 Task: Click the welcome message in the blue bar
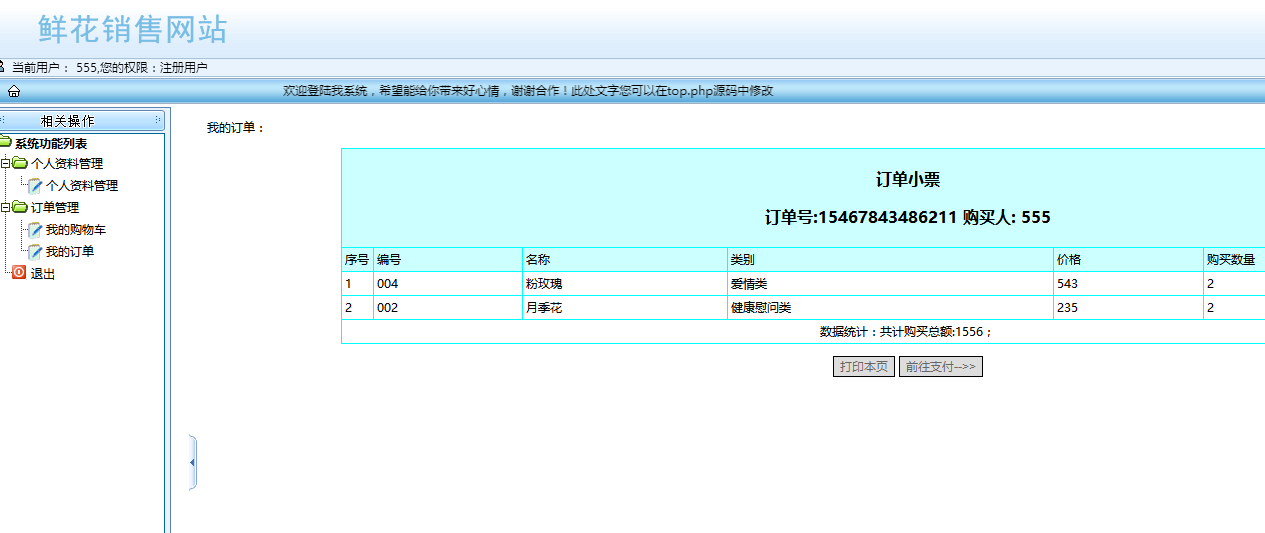pyautogui.click(x=528, y=91)
